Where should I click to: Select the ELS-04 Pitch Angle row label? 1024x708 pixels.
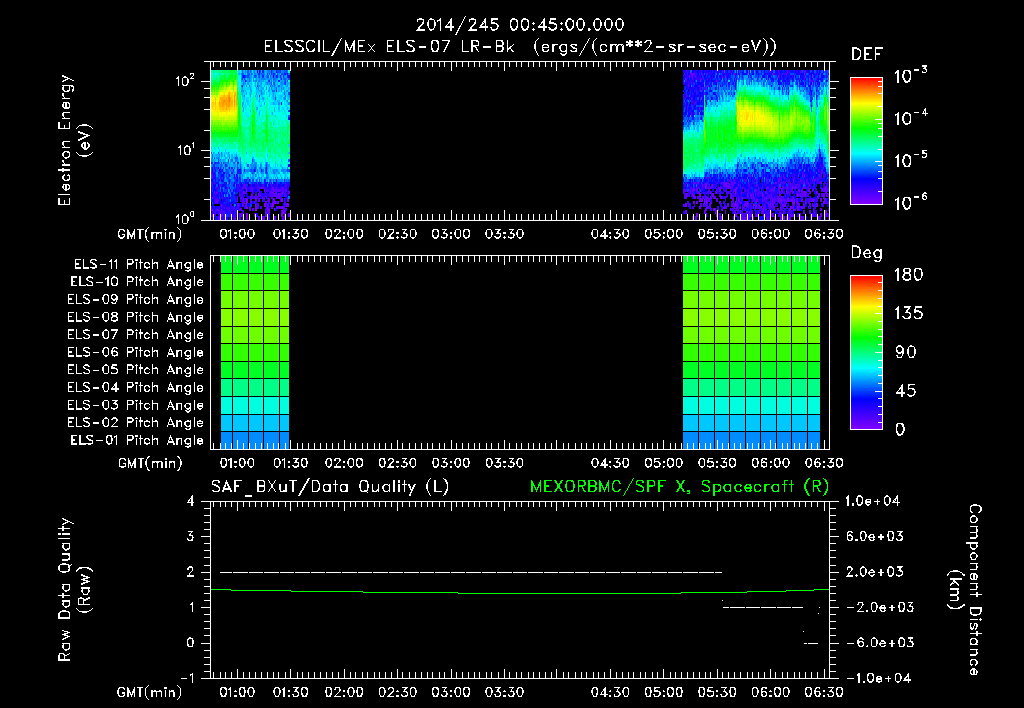pos(136,387)
